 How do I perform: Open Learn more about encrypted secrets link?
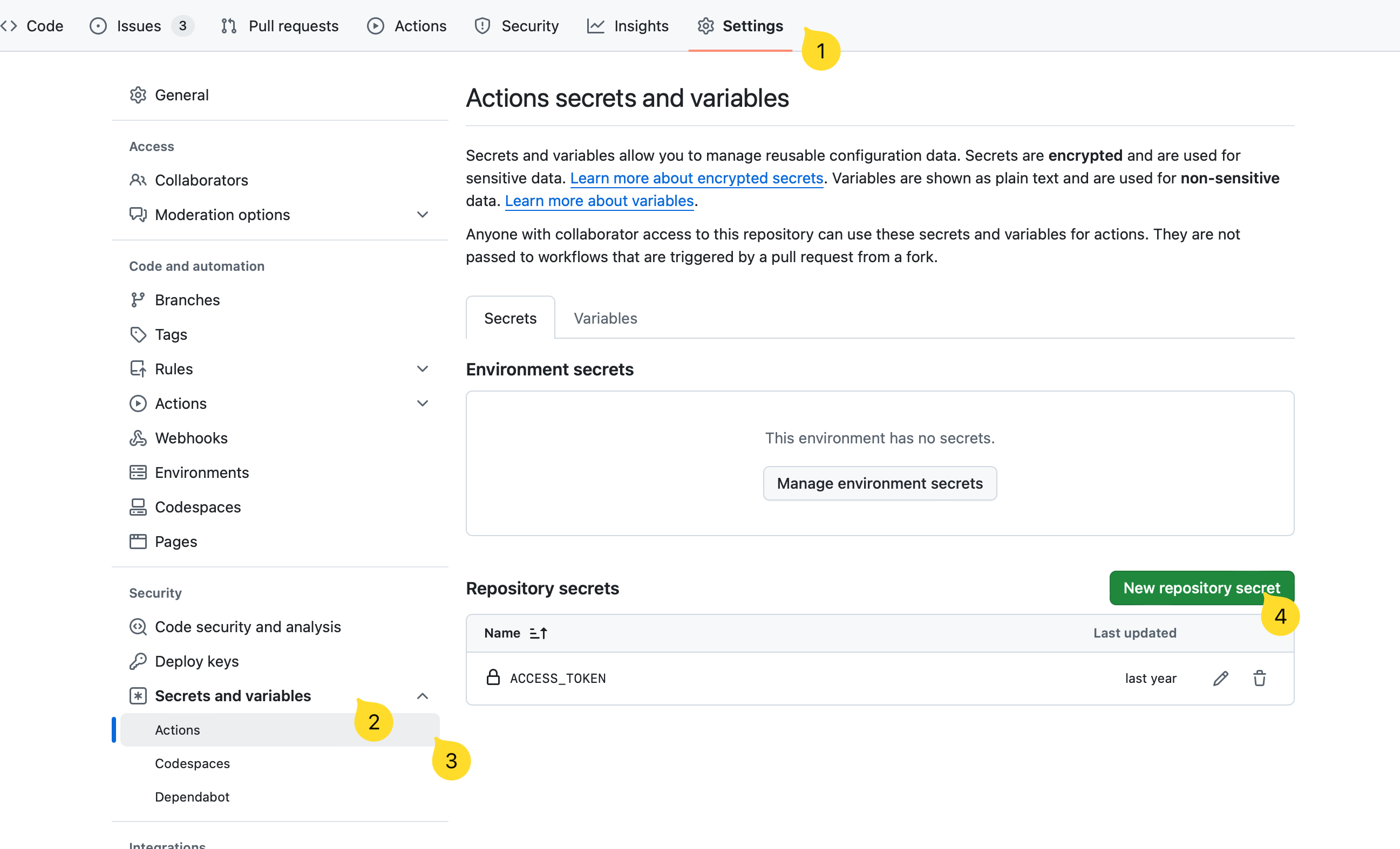pos(697,178)
